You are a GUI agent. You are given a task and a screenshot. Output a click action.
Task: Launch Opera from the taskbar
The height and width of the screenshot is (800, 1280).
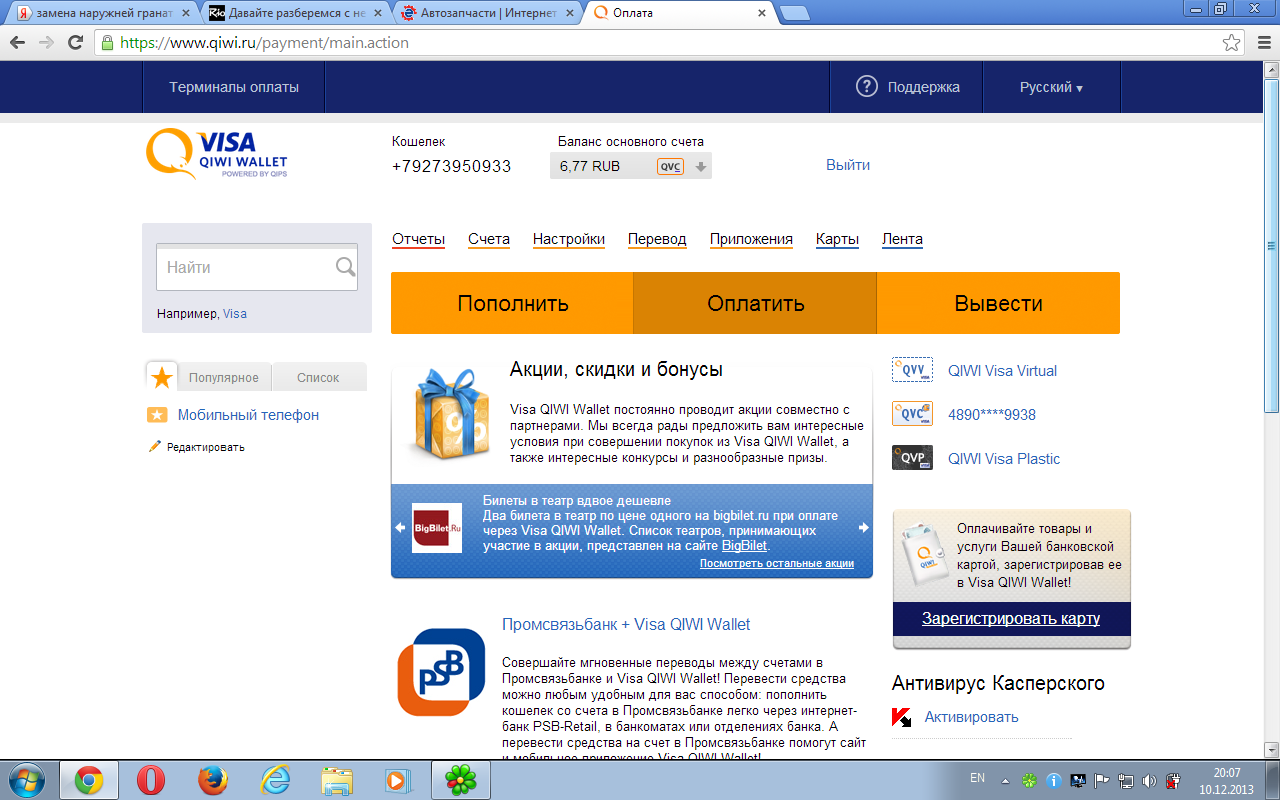tap(150, 780)
